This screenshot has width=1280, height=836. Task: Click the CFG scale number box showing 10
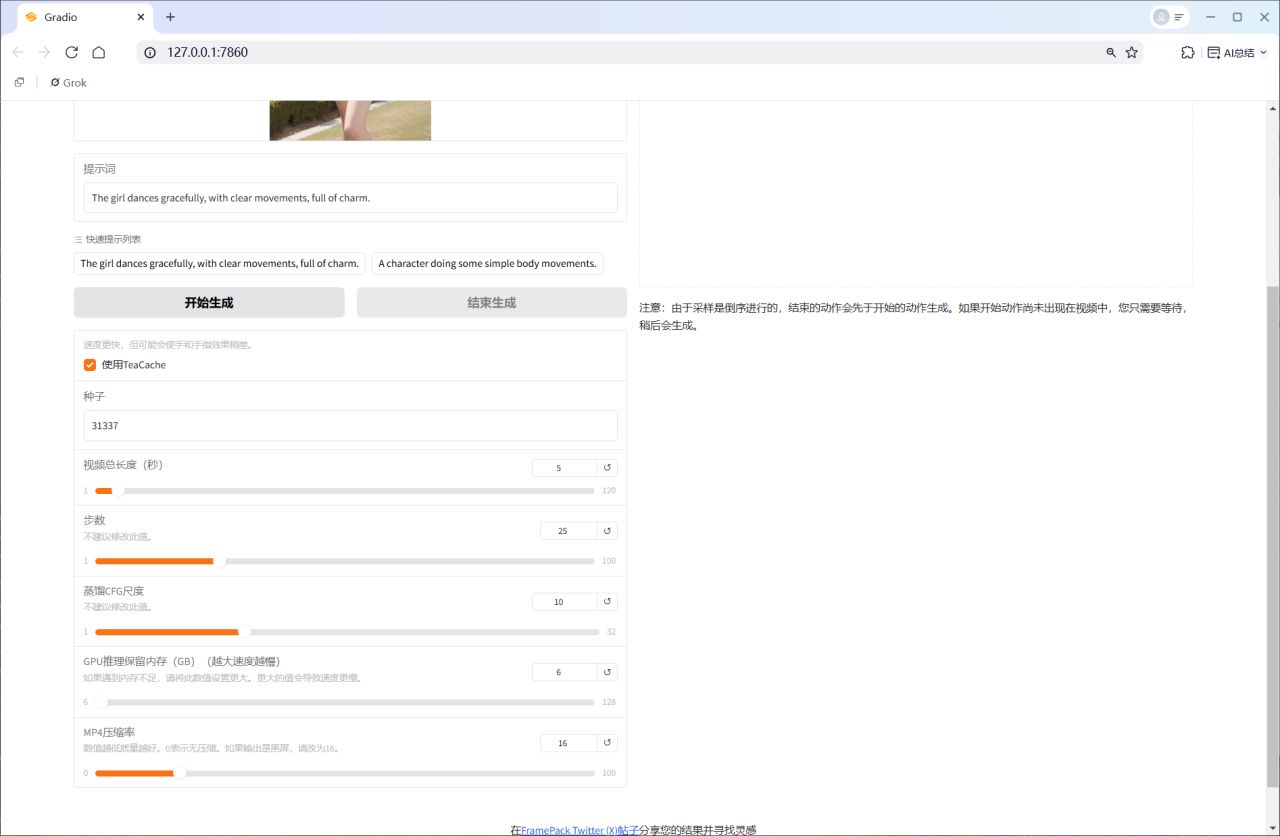pos(564,602)
